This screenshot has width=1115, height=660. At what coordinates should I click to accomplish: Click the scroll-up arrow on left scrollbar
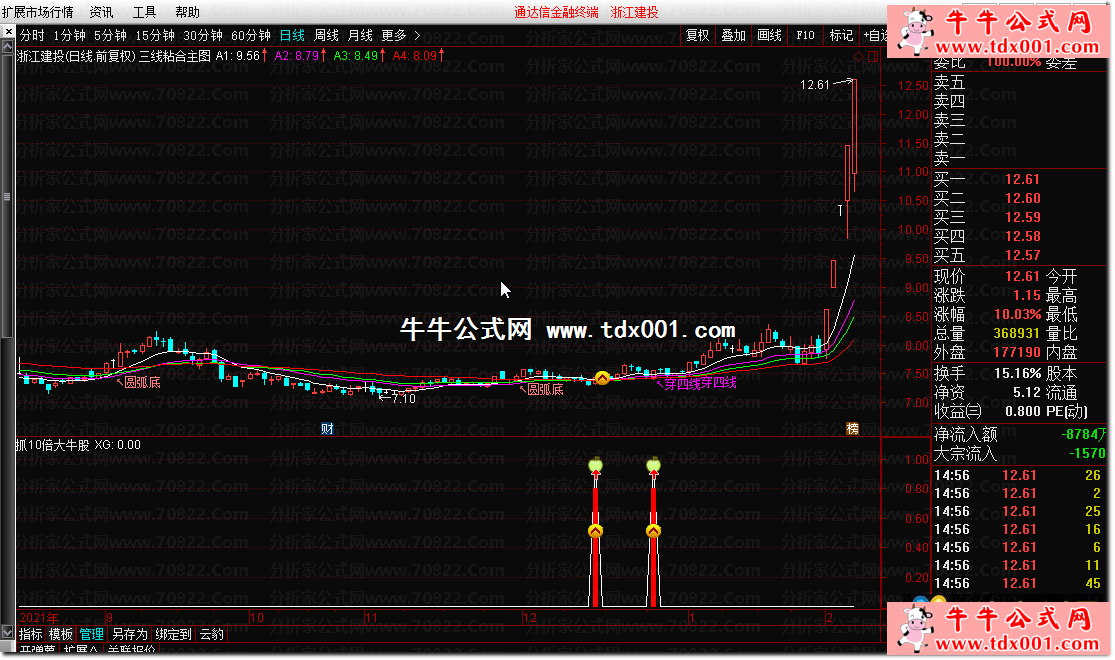click(8, 46)
